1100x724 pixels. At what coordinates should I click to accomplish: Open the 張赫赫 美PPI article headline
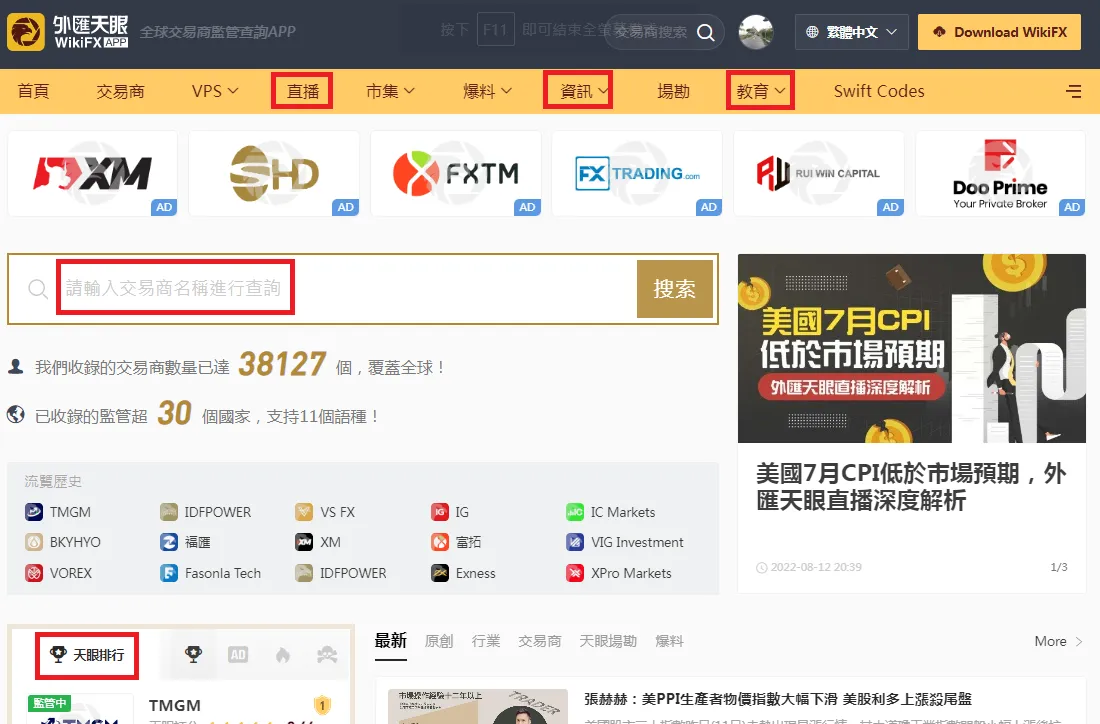coord(778,699)
